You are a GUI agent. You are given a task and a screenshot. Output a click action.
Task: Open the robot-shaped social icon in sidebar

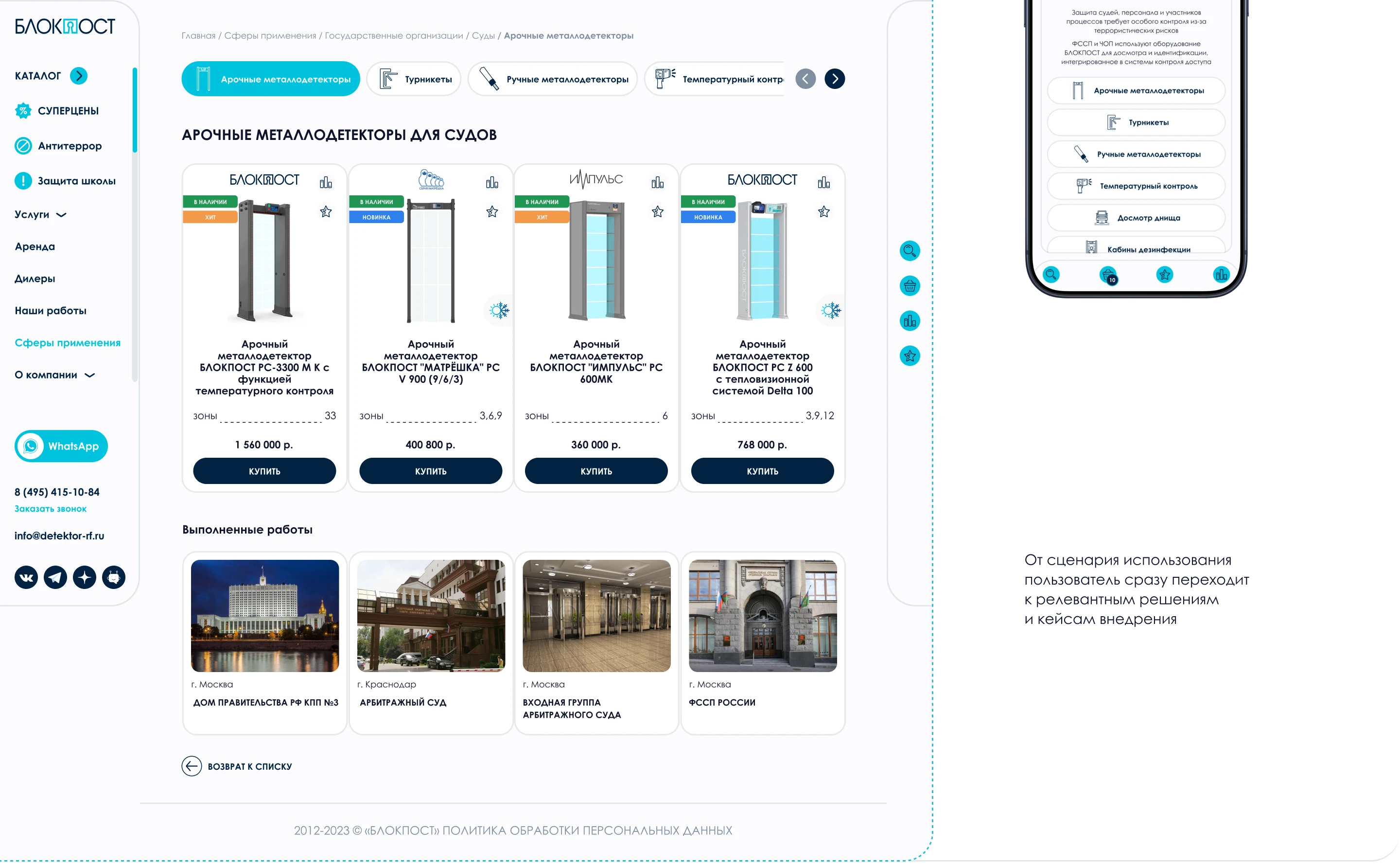pyautogui.click(x=114, y=577)
